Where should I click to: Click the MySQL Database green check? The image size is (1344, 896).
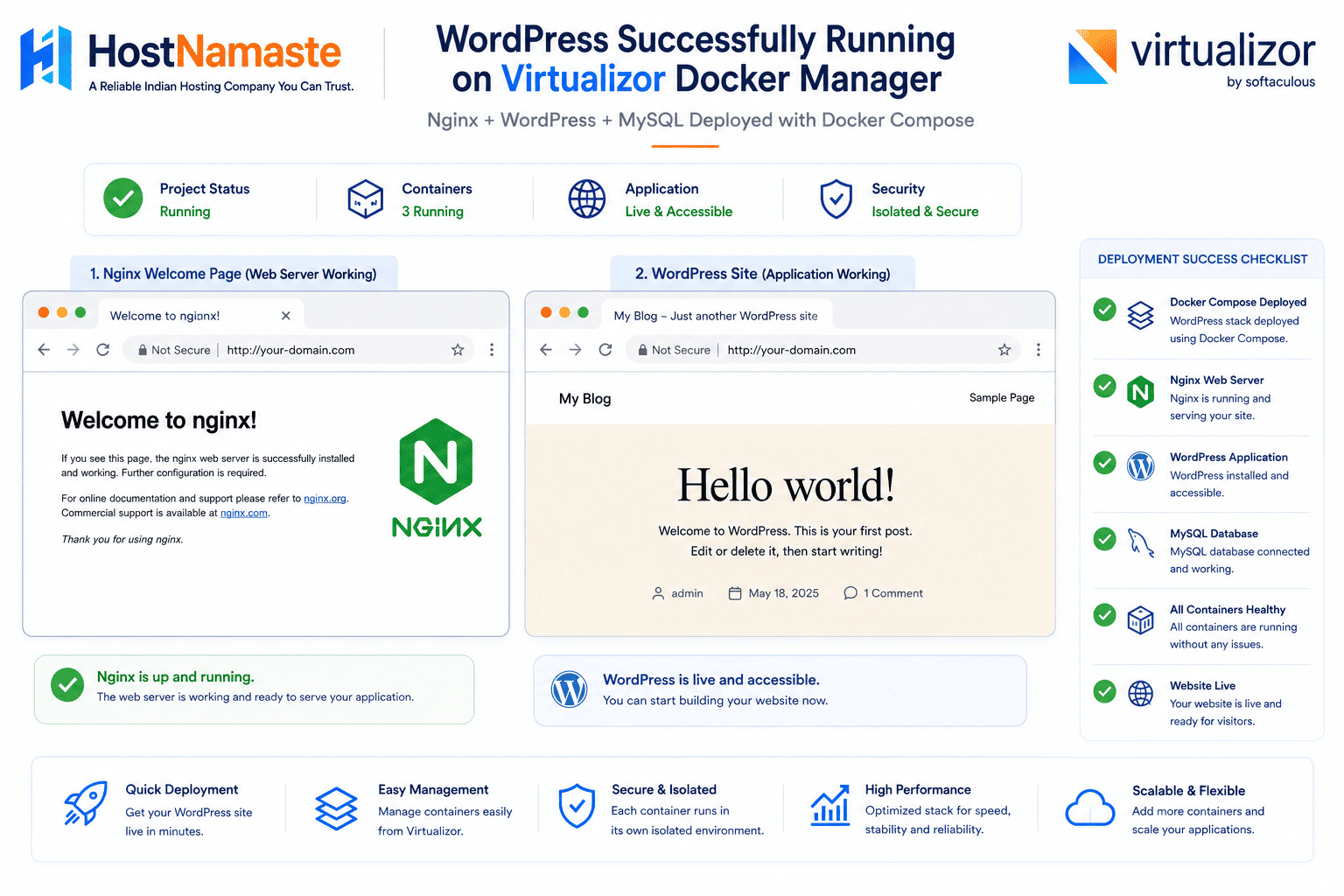point(1105,539)
